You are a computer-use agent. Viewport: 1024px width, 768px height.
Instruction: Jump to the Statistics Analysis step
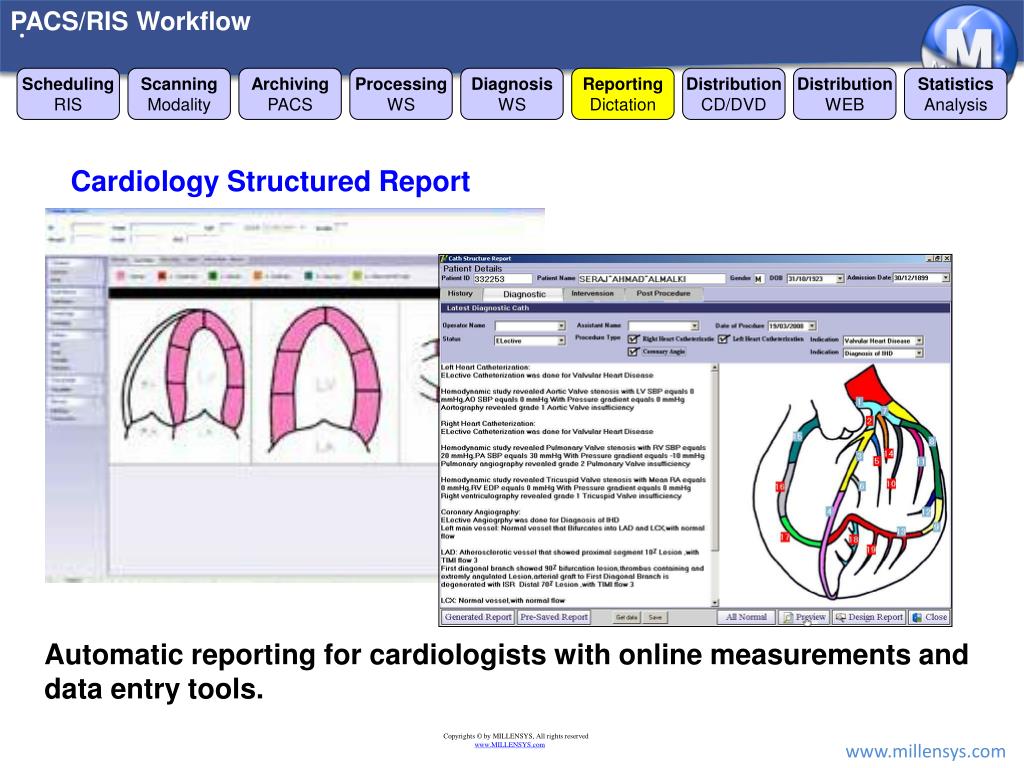[955, 94]
